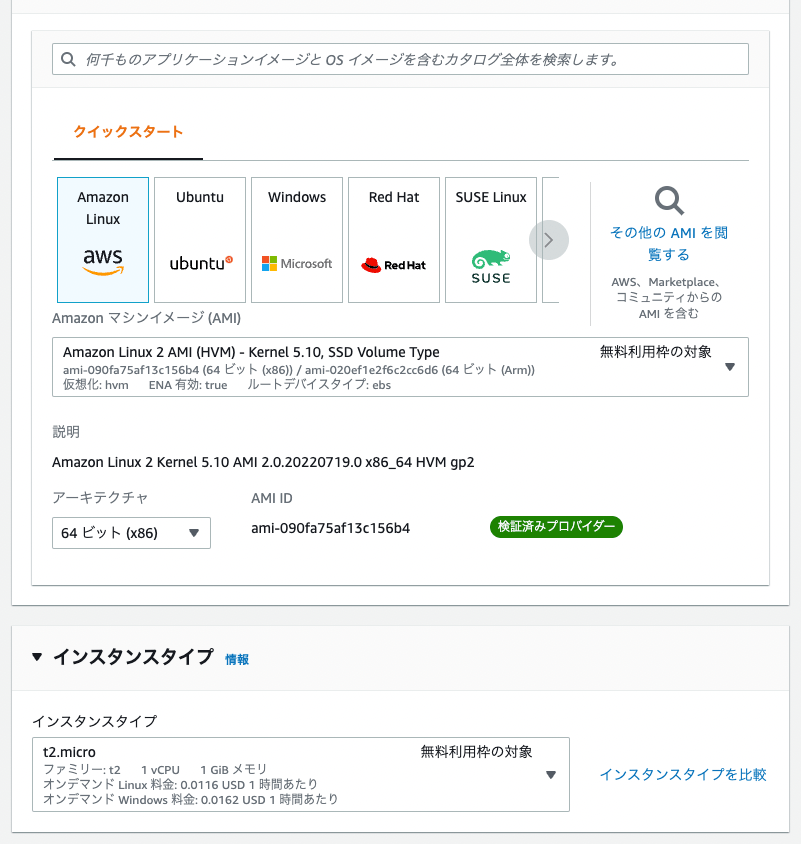Switch to the クイックスタート tab
Viewport: 801px width, 844px height.
tap(128, 132)
